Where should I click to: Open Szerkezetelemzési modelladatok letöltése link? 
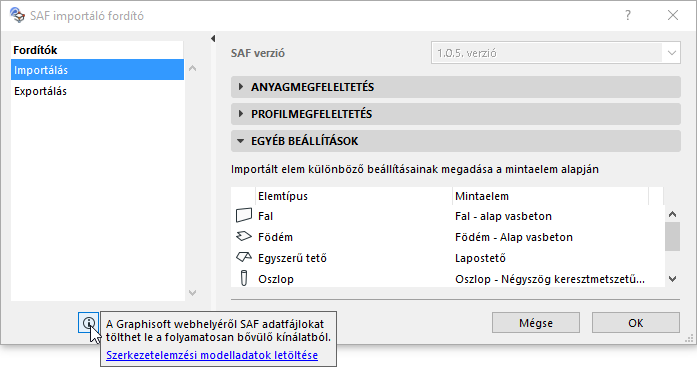(212, 355)
